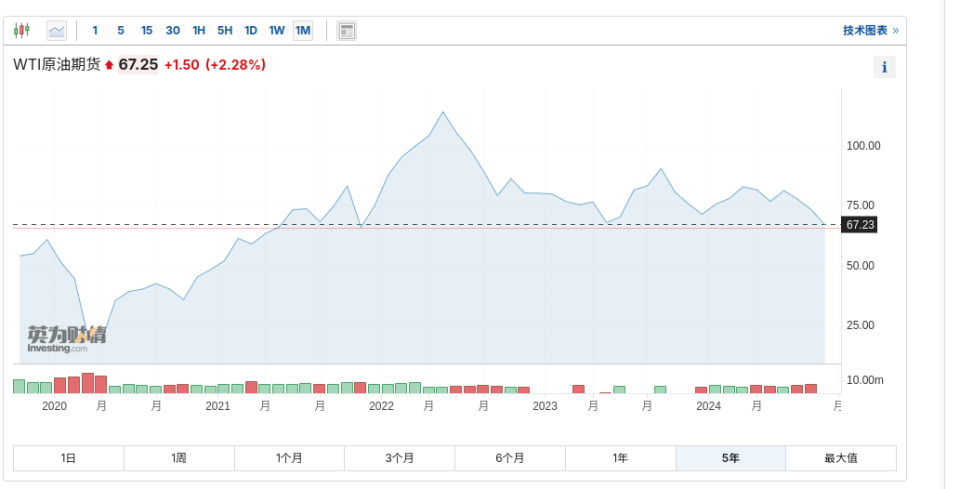Click the news overlay table icon
Image resolution: width=960 pixels, height=489 pixels.
tap(347, 31)
